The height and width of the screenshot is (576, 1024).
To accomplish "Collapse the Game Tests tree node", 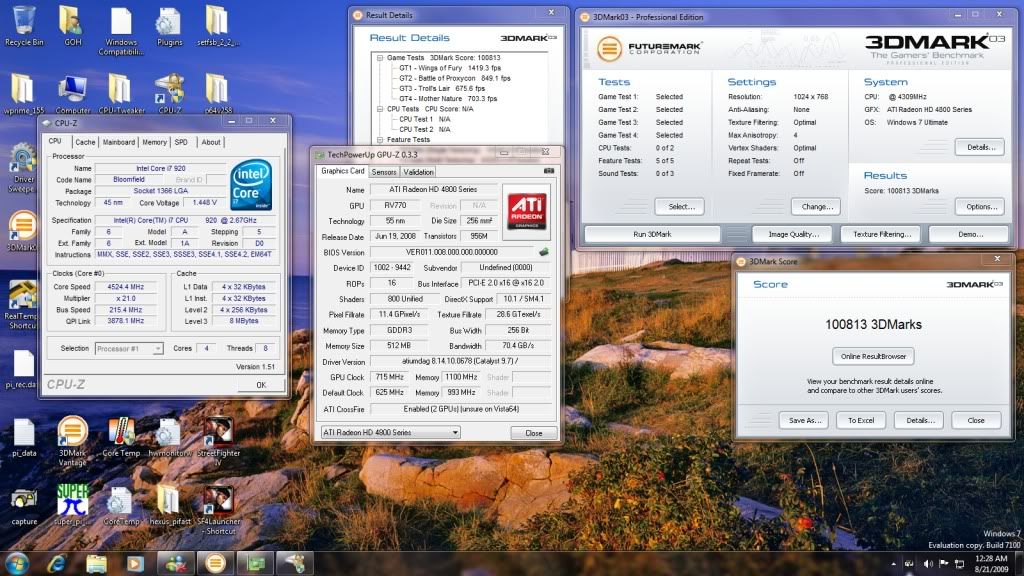I will pos(380,58).
